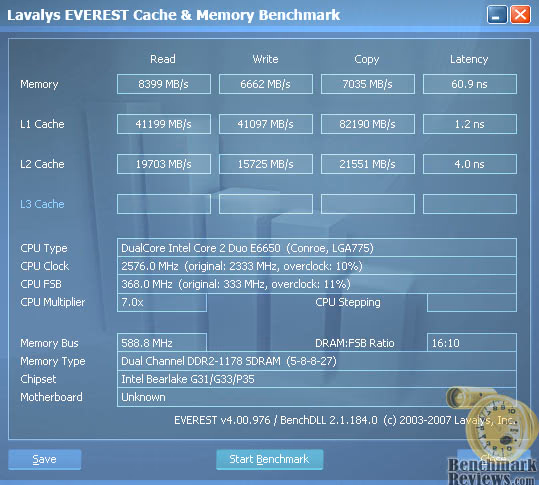Click the CPU FSB field 368.0 MHz
This screenshot has height=485, width=539.
point(317,284)
